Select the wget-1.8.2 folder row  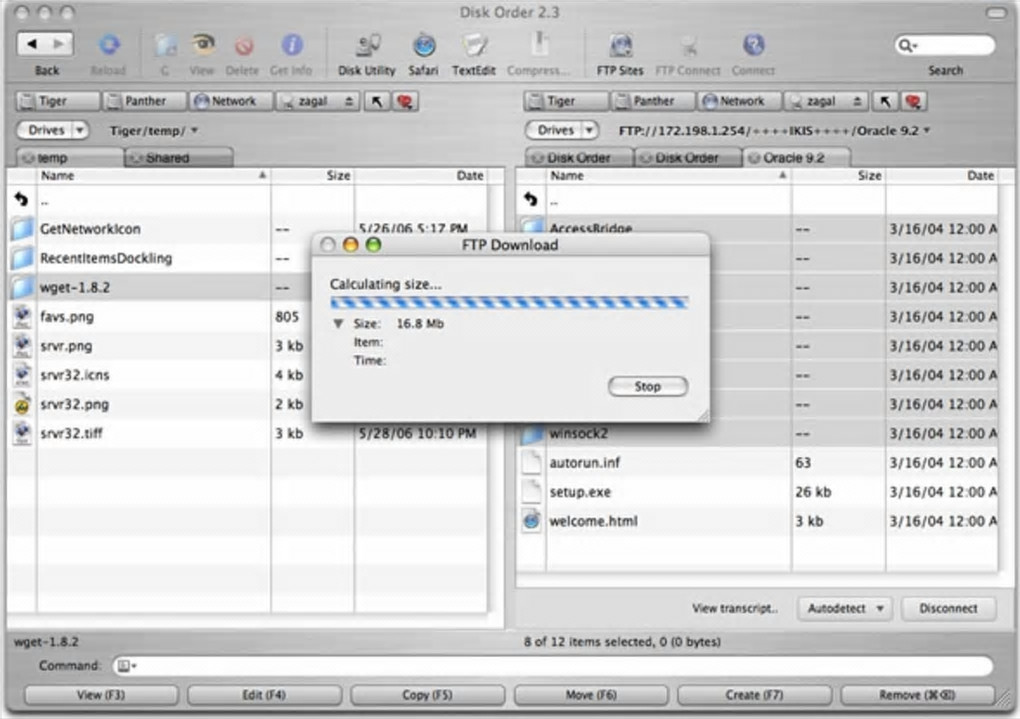point(159,288)
